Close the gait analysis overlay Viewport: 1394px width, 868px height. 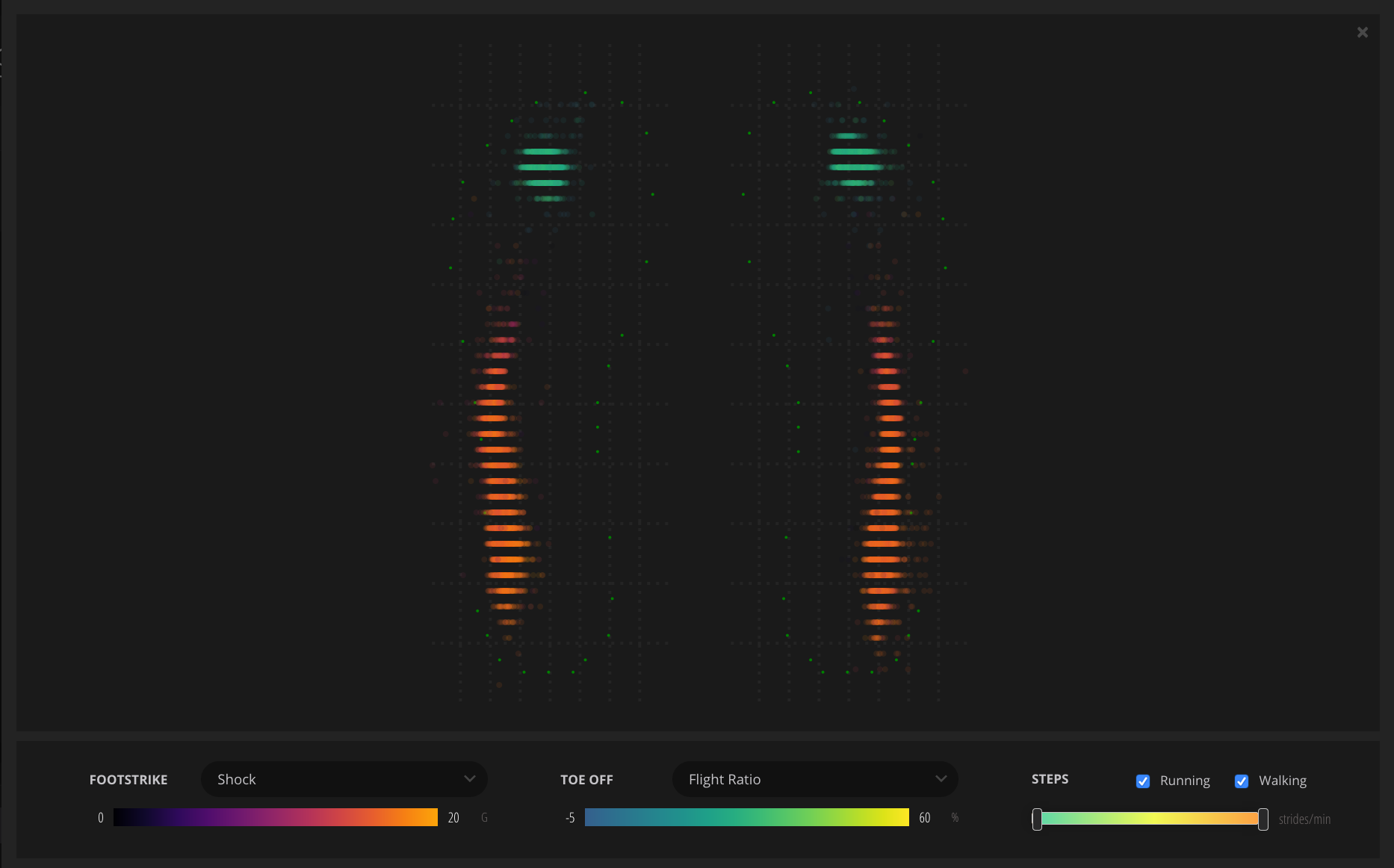pyautogui.click(x=1363, y=32)
